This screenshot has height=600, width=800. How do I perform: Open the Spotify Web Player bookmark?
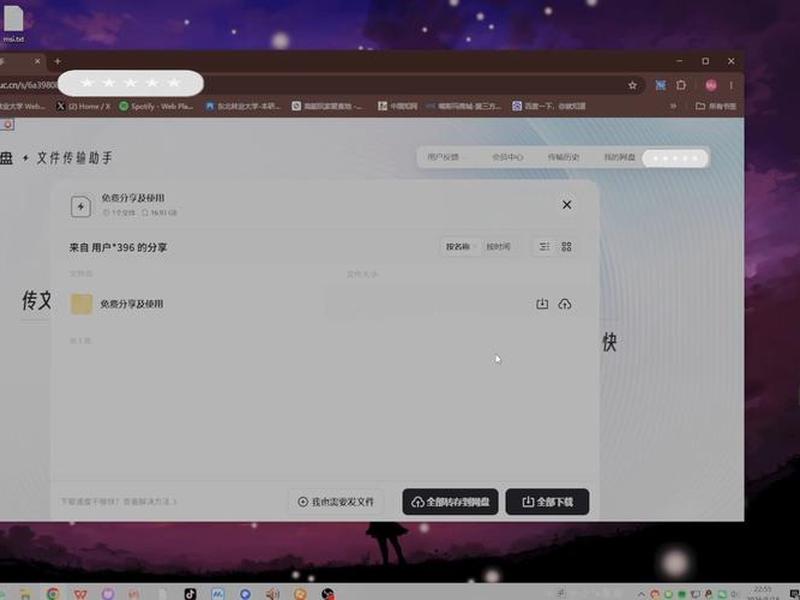[156, 106]
